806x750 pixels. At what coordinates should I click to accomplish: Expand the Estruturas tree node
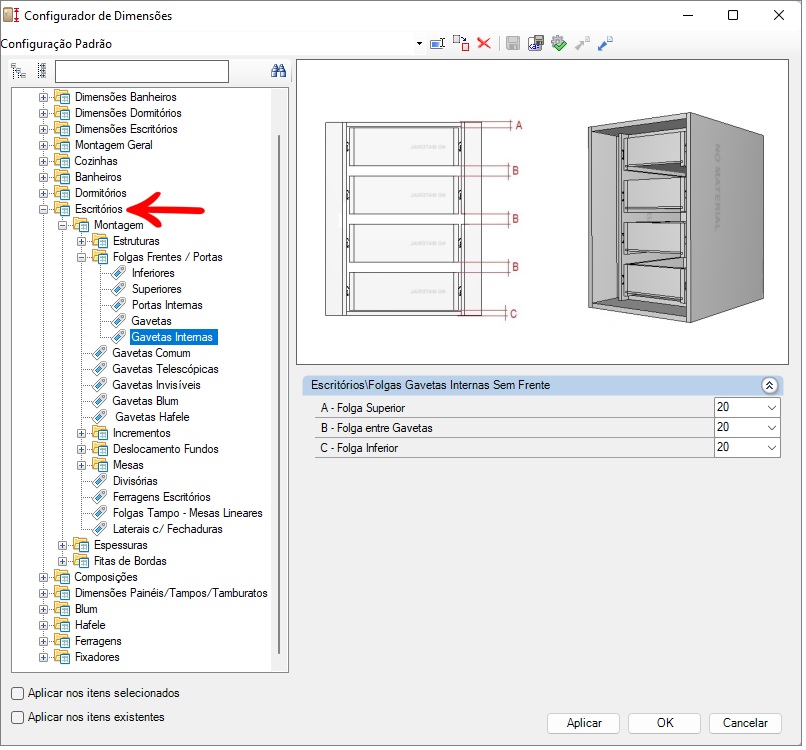(81, 241)
